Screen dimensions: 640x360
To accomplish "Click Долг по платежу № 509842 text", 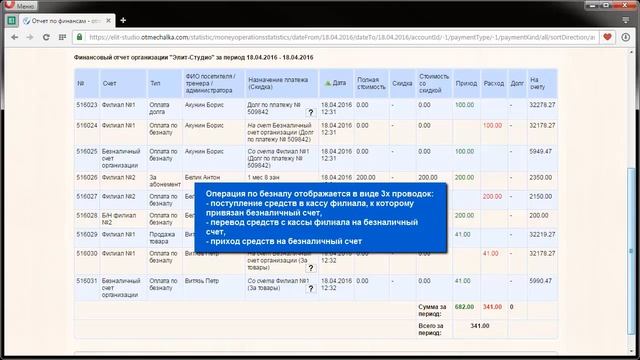I will pos(273,108).
